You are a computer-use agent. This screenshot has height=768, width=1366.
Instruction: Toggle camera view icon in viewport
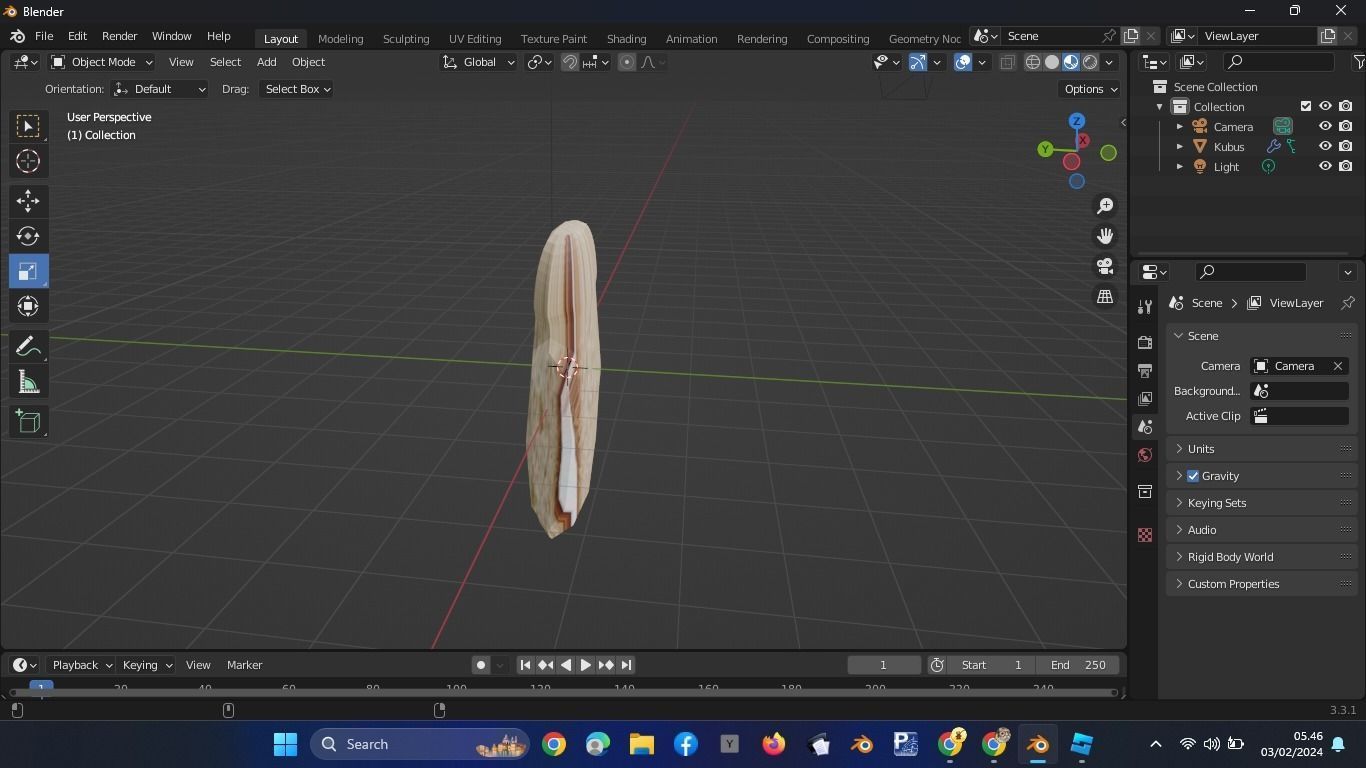(x=1105, y=267)
